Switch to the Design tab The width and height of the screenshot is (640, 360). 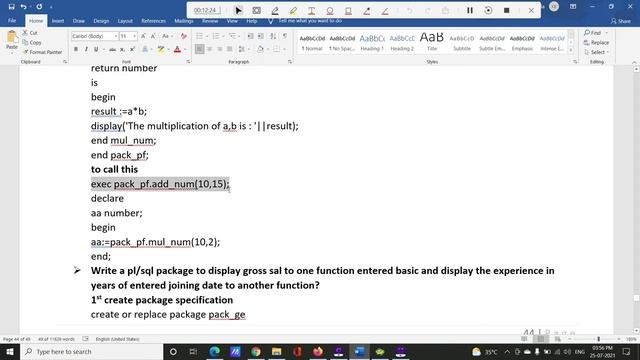[101, 20]
